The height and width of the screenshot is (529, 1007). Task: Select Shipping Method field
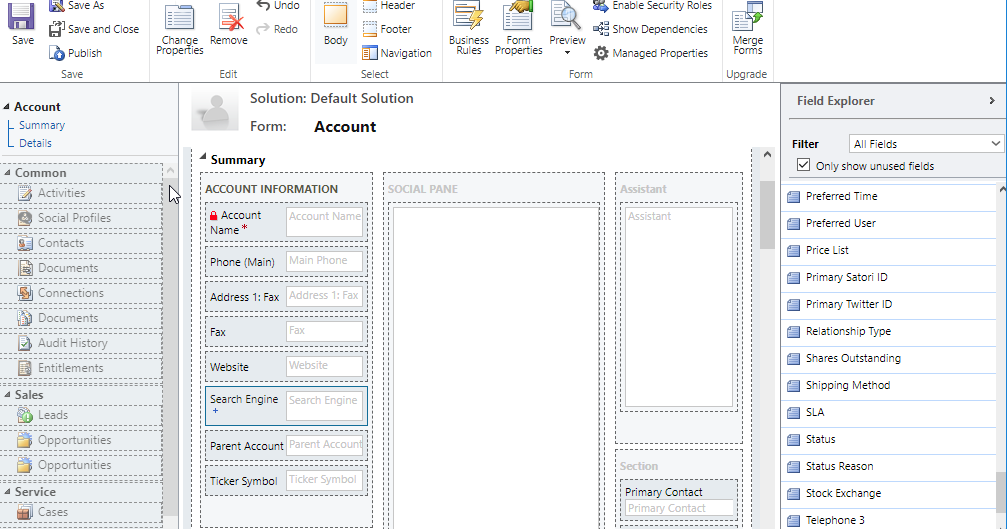889,385
